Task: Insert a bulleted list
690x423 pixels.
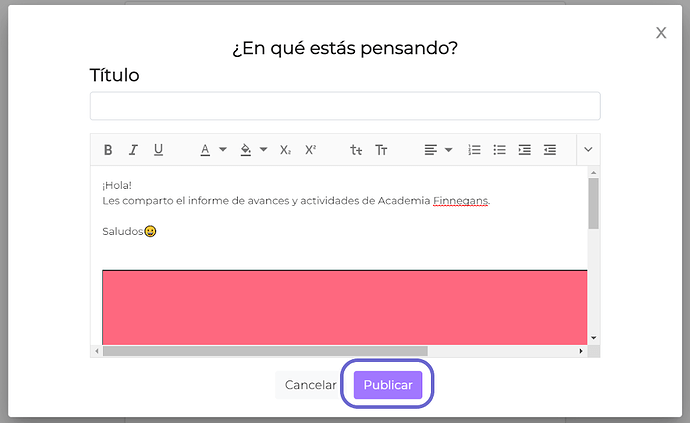Action: click(x=499, y=150)
